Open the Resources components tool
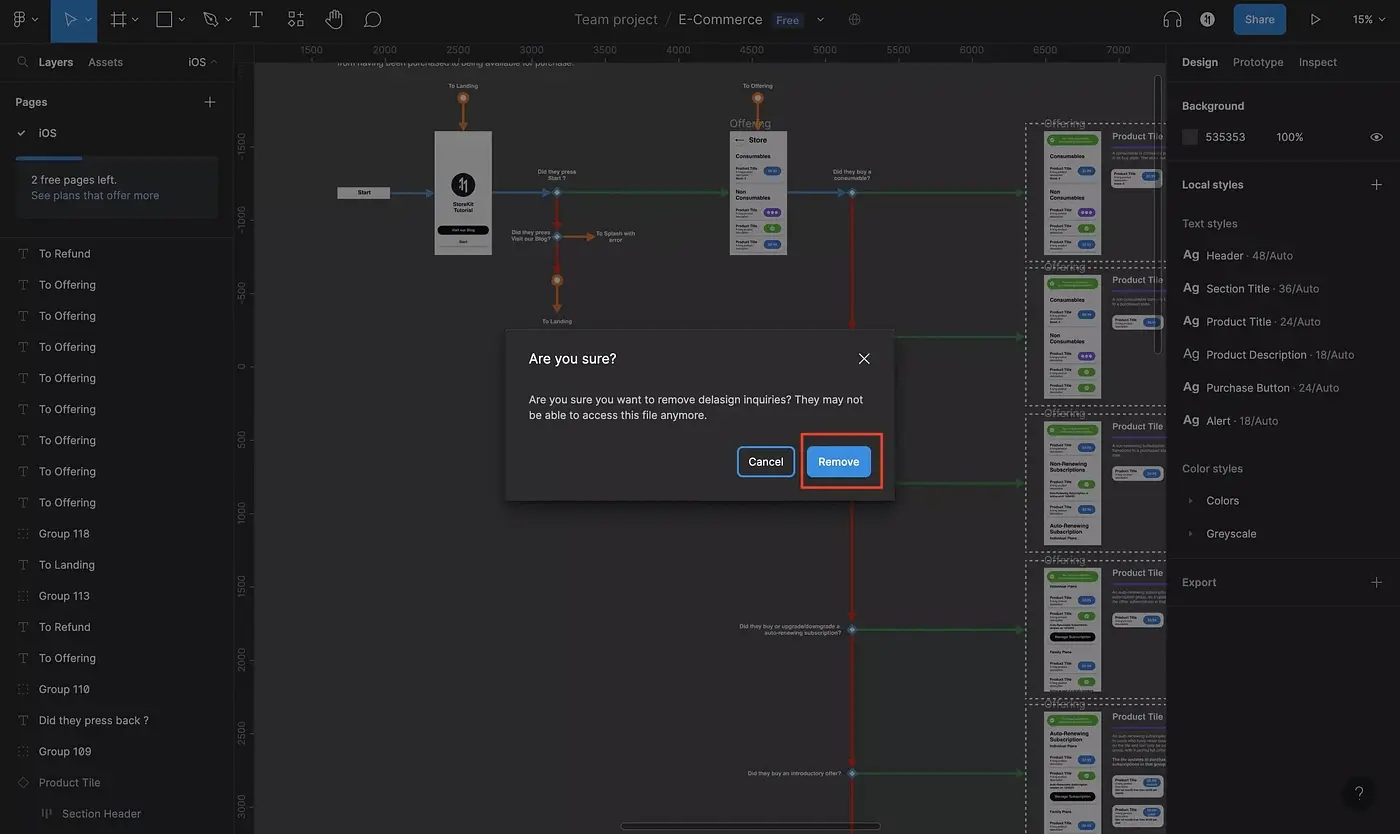 click(x=295, y=20)
